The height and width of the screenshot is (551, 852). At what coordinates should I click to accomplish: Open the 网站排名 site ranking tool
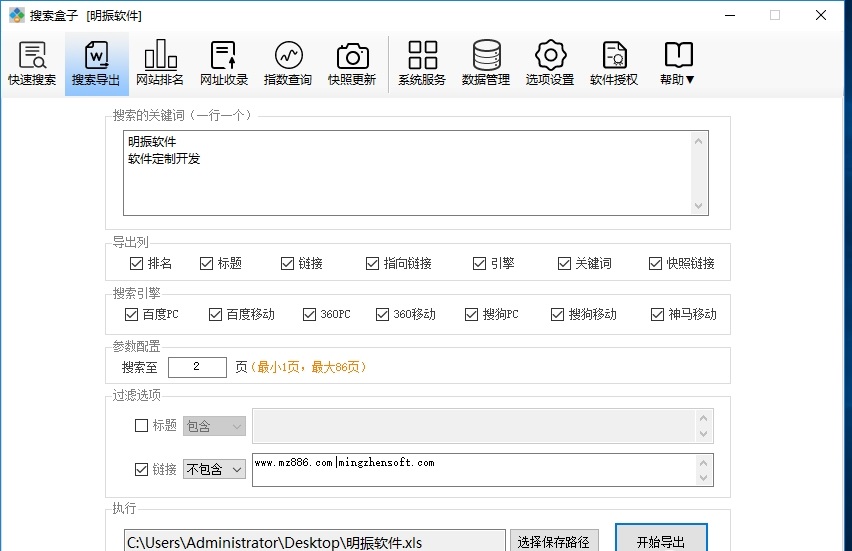(160, 64)
